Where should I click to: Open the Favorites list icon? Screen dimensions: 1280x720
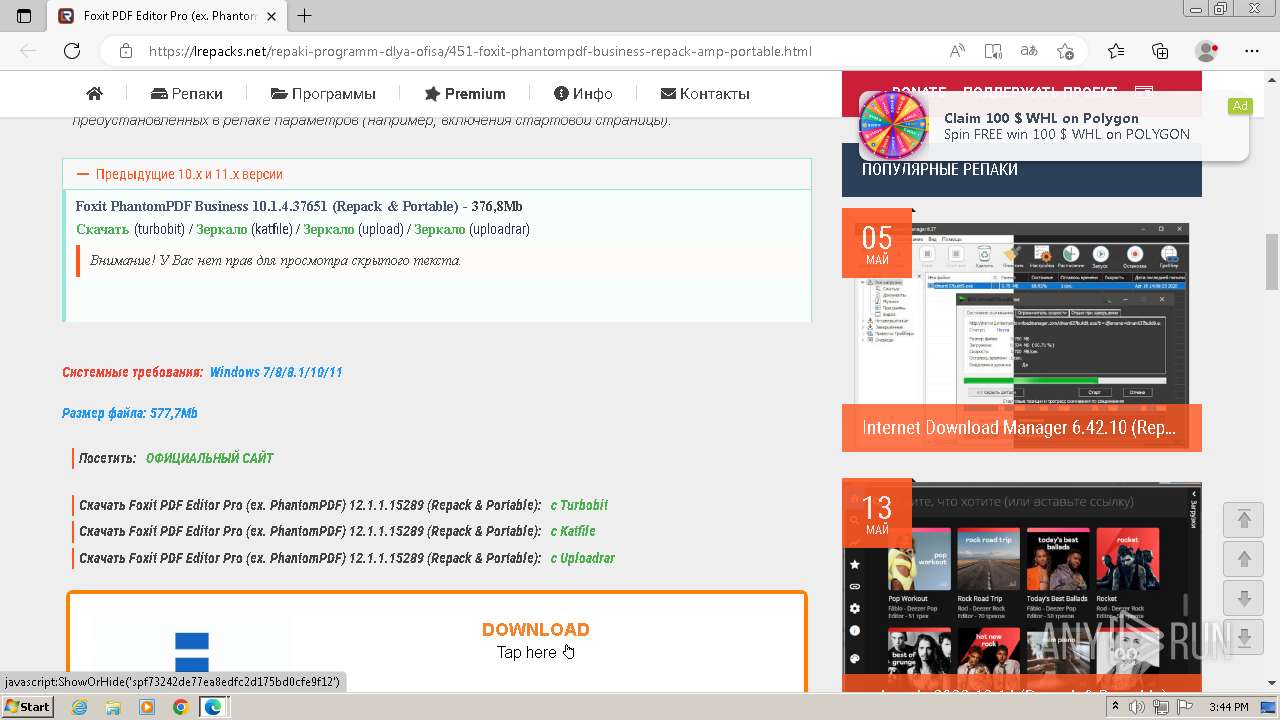point(1116,51)
